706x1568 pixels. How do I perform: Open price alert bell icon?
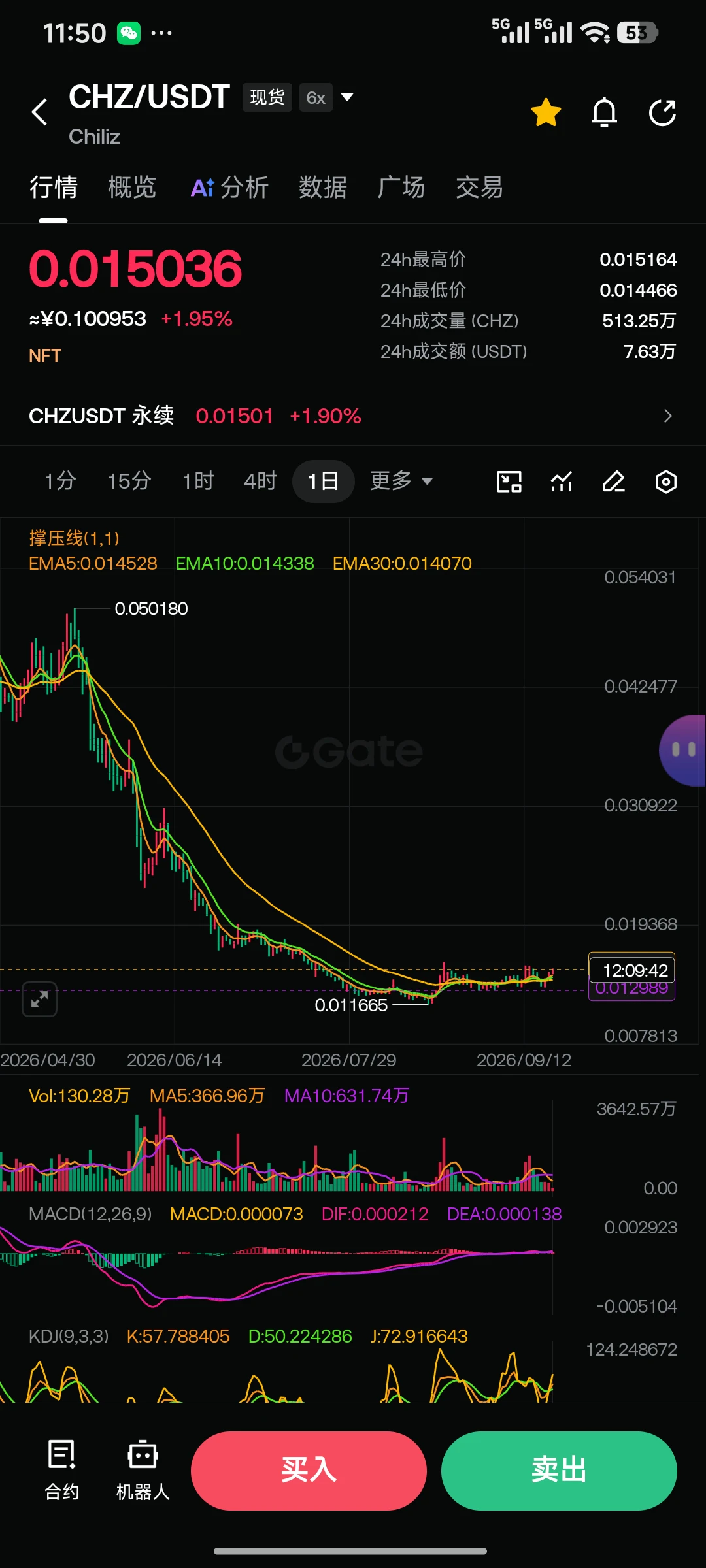click(x=604, y=112)
